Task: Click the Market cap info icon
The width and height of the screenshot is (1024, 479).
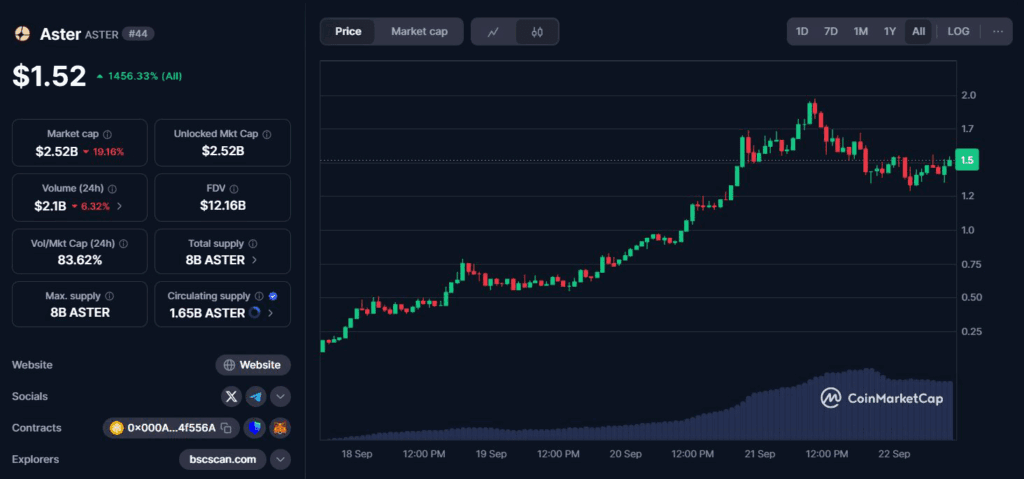Action: pyautogui.click(x=108, y=133)
